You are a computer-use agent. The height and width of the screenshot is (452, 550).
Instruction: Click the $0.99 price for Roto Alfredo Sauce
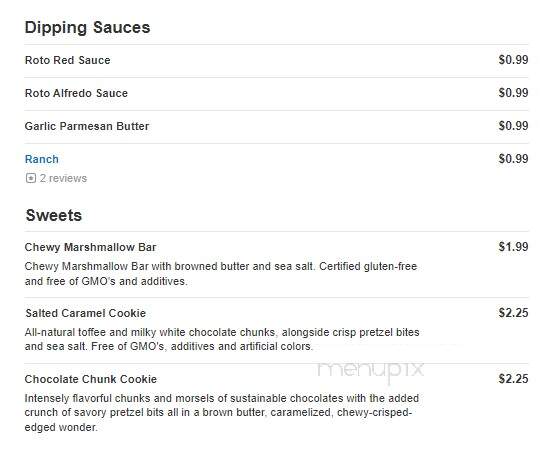click(x=514, y=93)
